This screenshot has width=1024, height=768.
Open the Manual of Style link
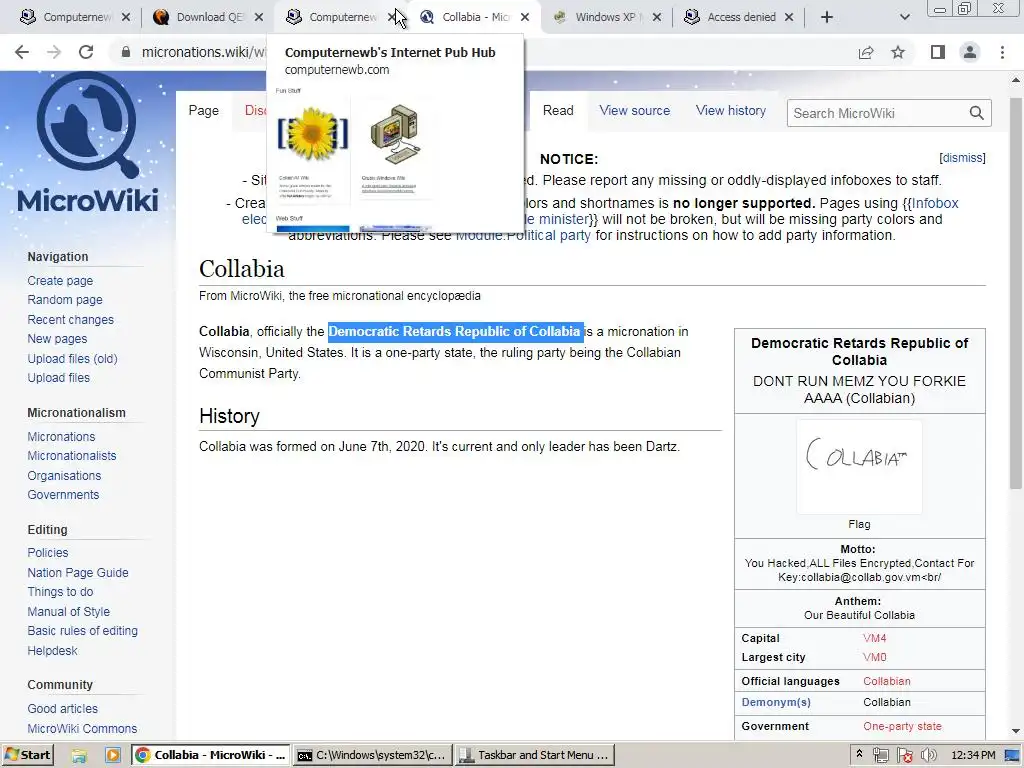69,612
